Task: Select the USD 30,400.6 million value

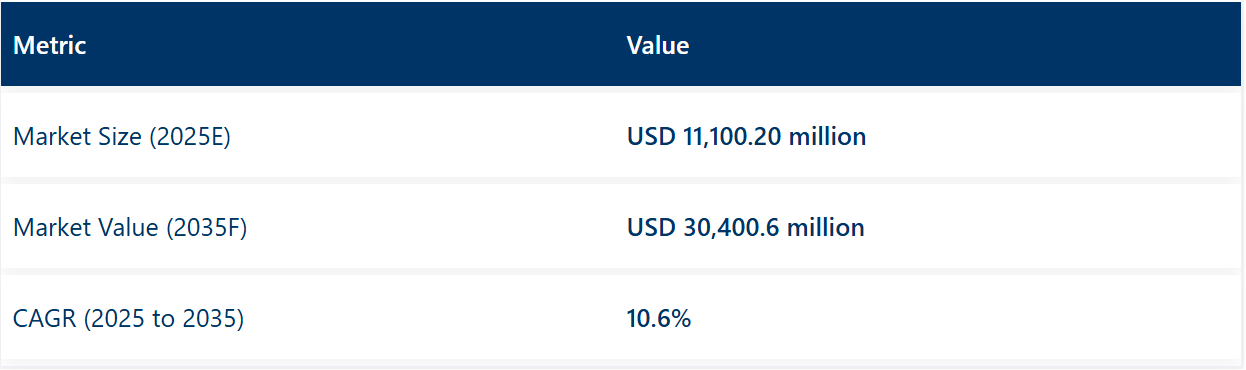Action: point(746,228)
